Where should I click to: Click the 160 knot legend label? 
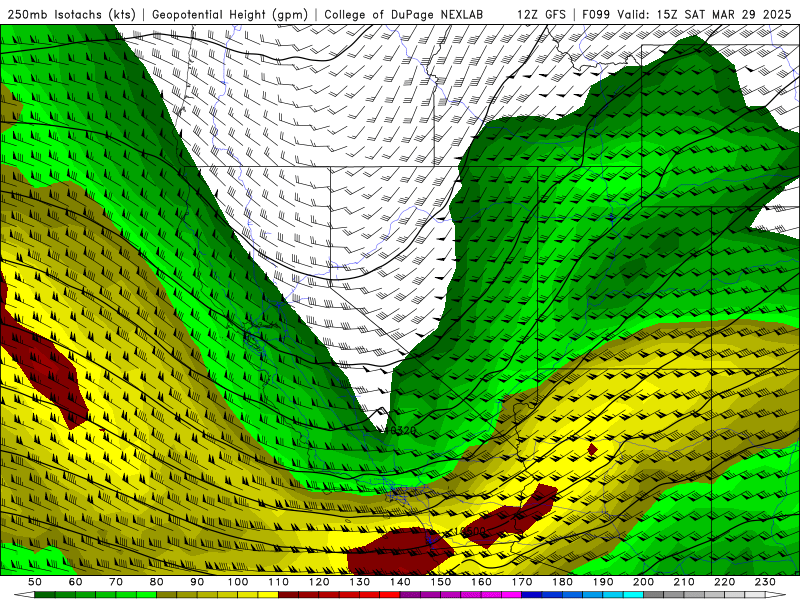click(481, 582)
